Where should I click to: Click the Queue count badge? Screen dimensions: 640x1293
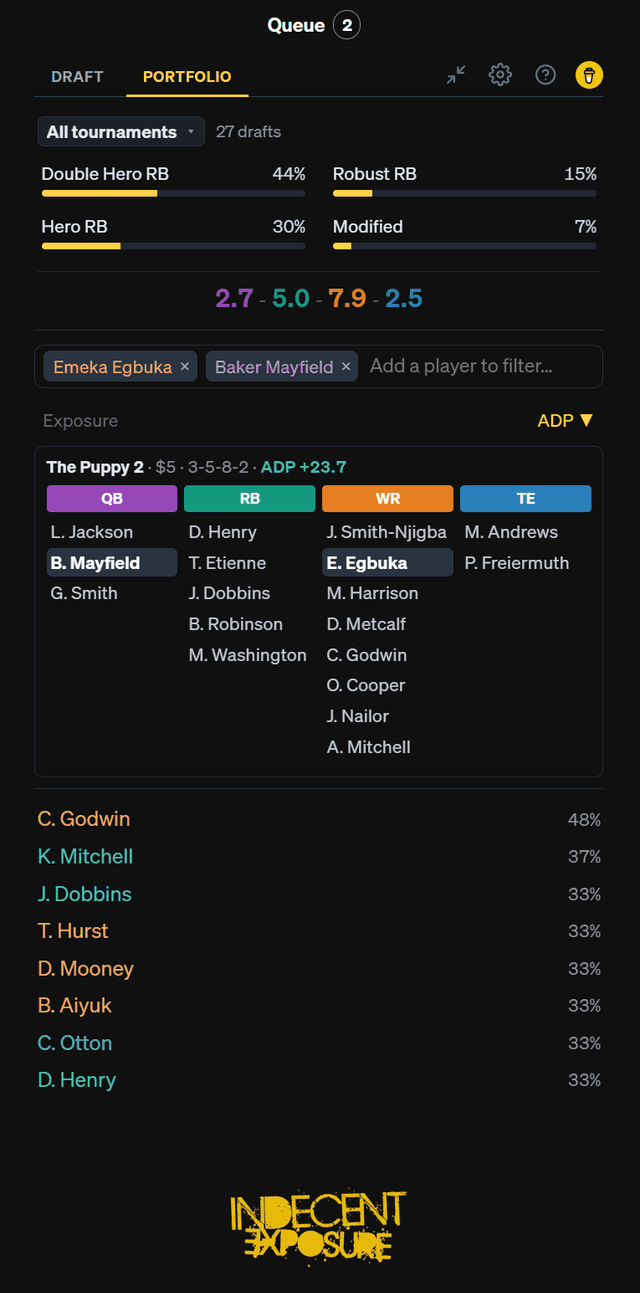347,25
